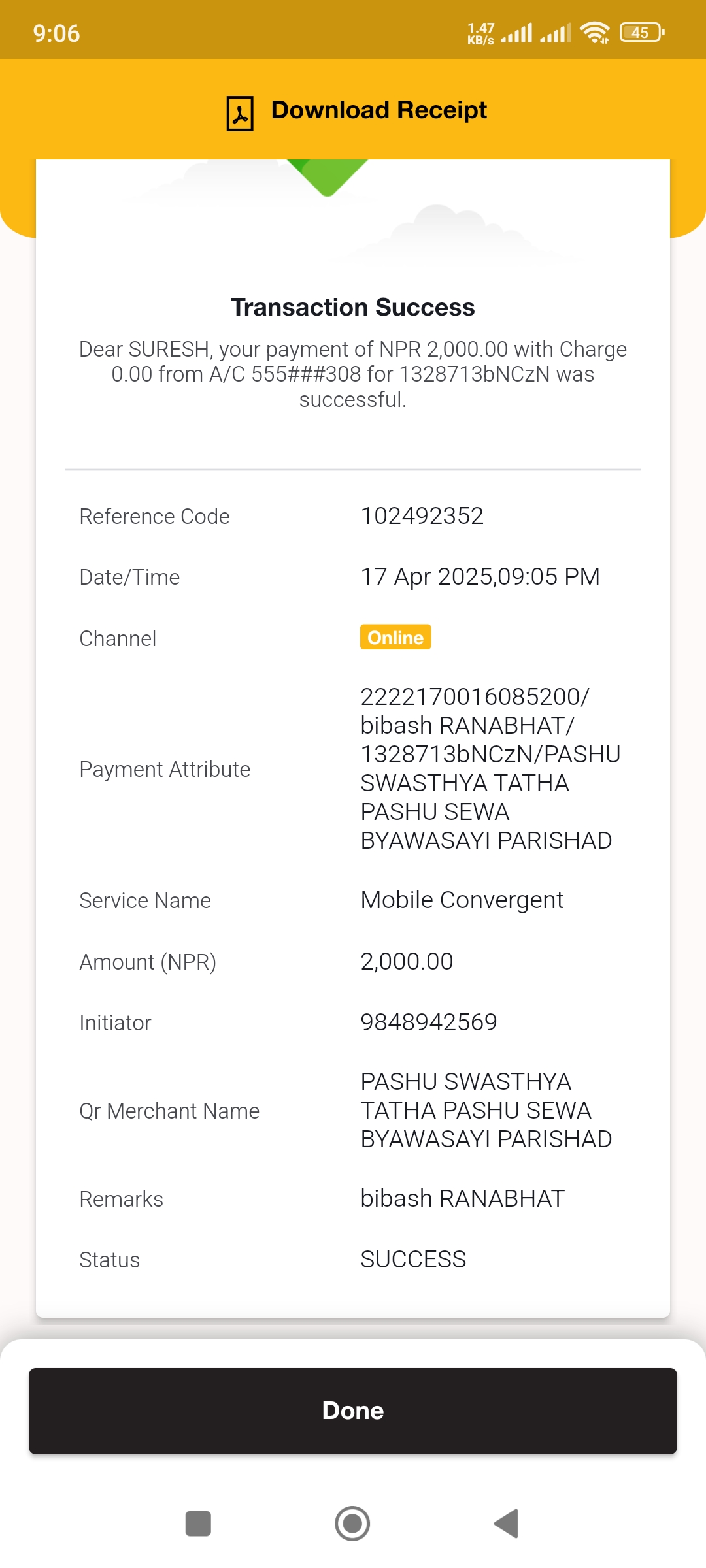Screen dimensions: 706x1568
Task: Tap the Amount value 2,000.00
Action: (x=407, y=962)
